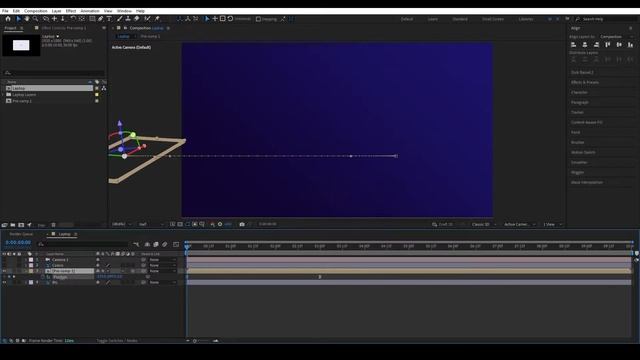Open the Character panel
This screenshot has width=640, height=360.
pos(579,93)
